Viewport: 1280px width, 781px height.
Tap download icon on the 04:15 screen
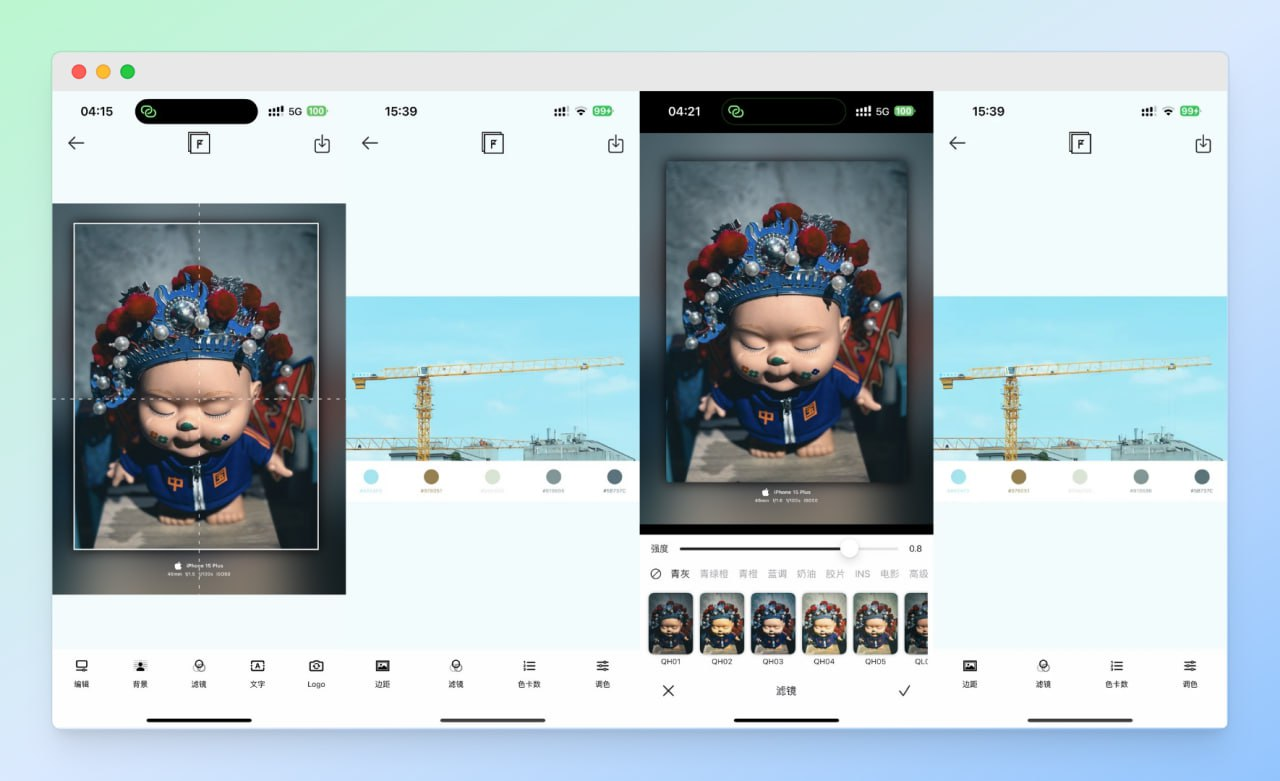(322, 144)
